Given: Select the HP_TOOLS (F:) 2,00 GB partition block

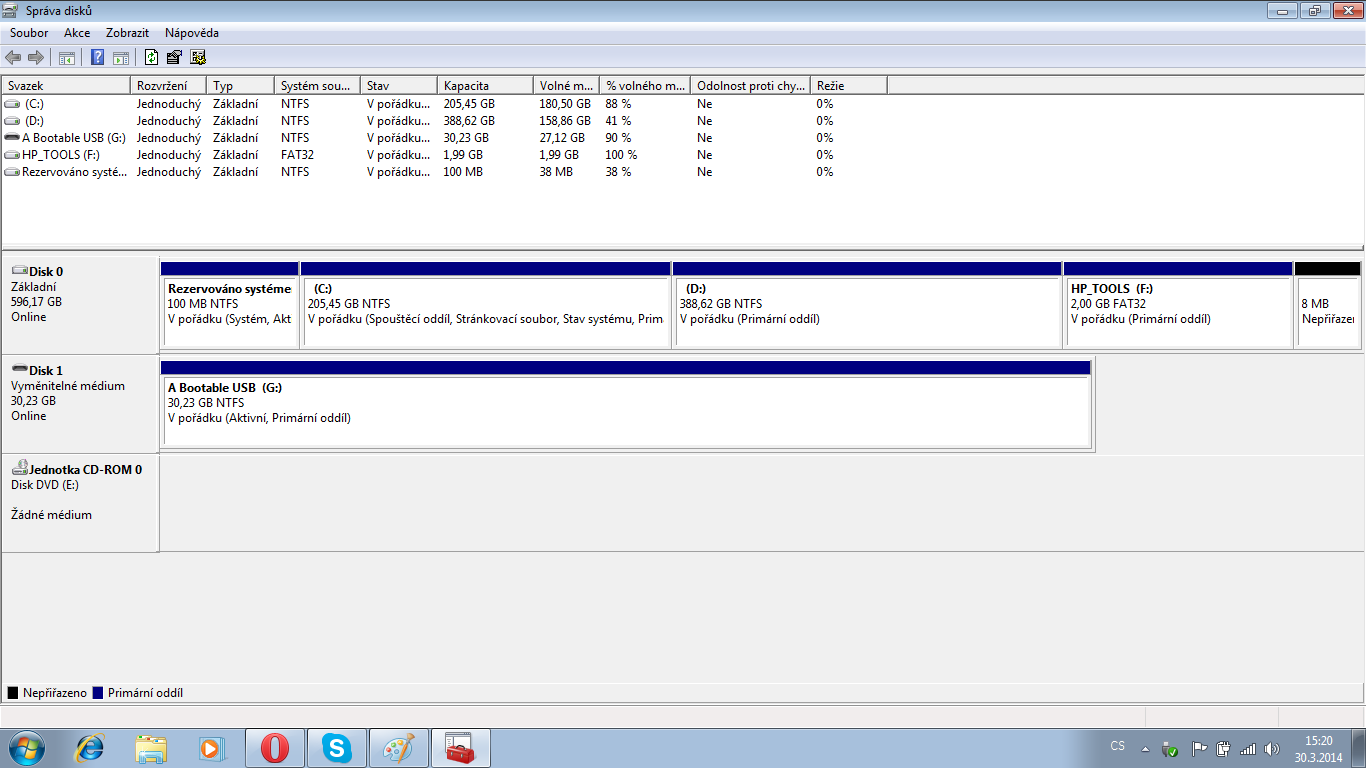Looking at the screenshot, I should point(1178,305).
